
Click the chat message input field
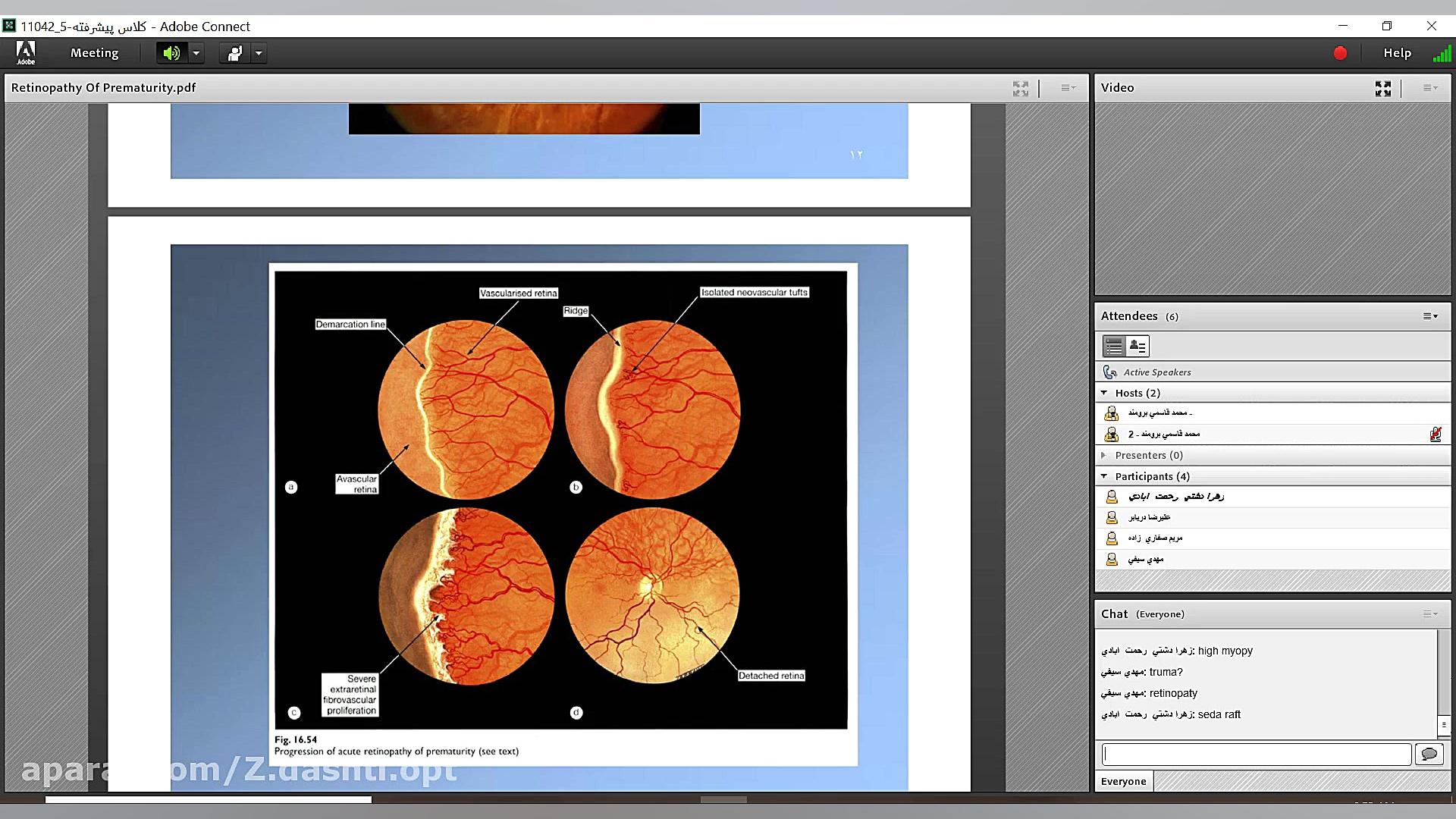tap(1256, 754)
